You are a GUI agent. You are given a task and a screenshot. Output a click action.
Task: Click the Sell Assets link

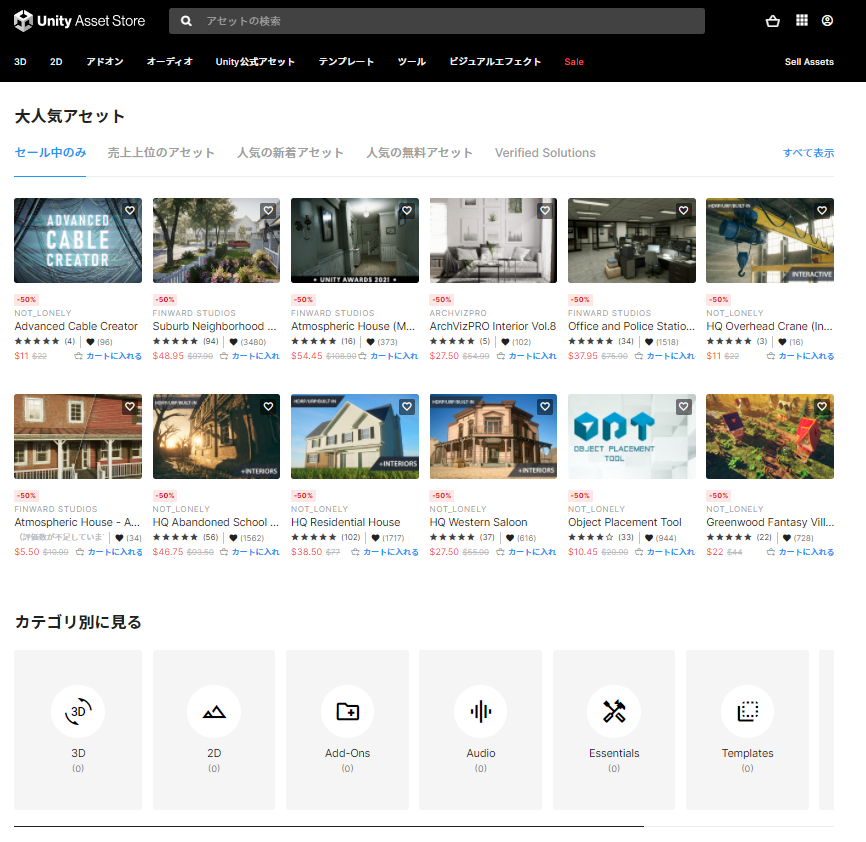point(809,62)
